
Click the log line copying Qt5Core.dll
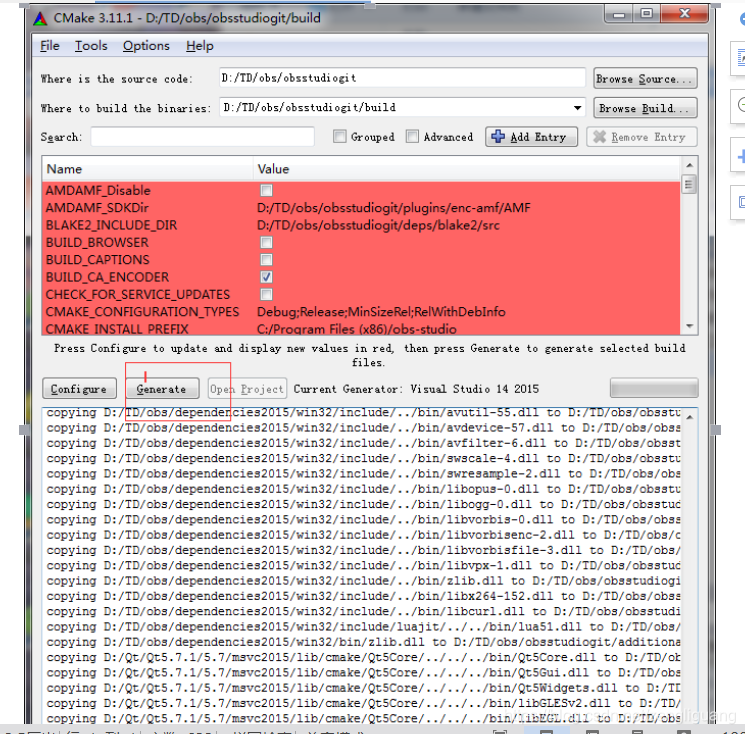coord(363,658)
